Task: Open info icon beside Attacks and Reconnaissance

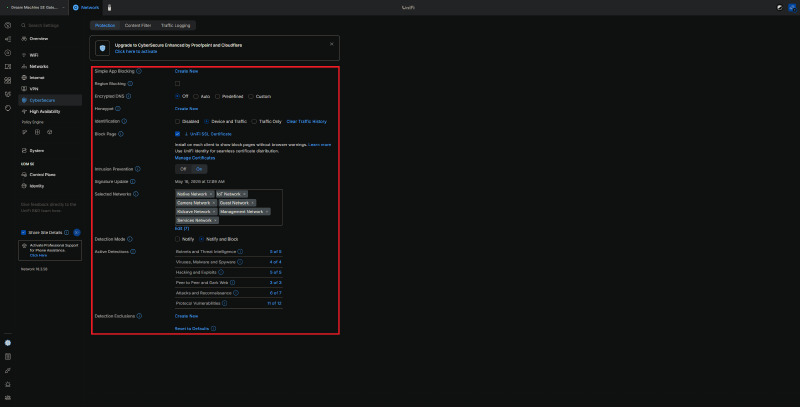Action: (x=236, y=293)
